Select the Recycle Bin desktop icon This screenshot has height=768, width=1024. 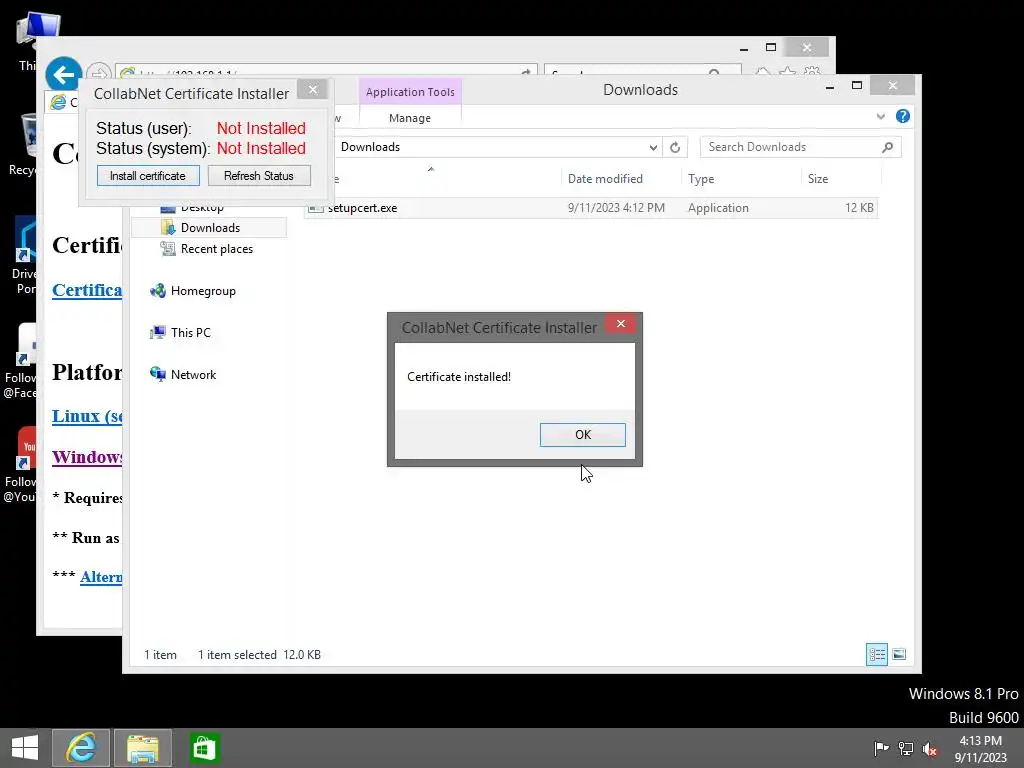[24, 145]
